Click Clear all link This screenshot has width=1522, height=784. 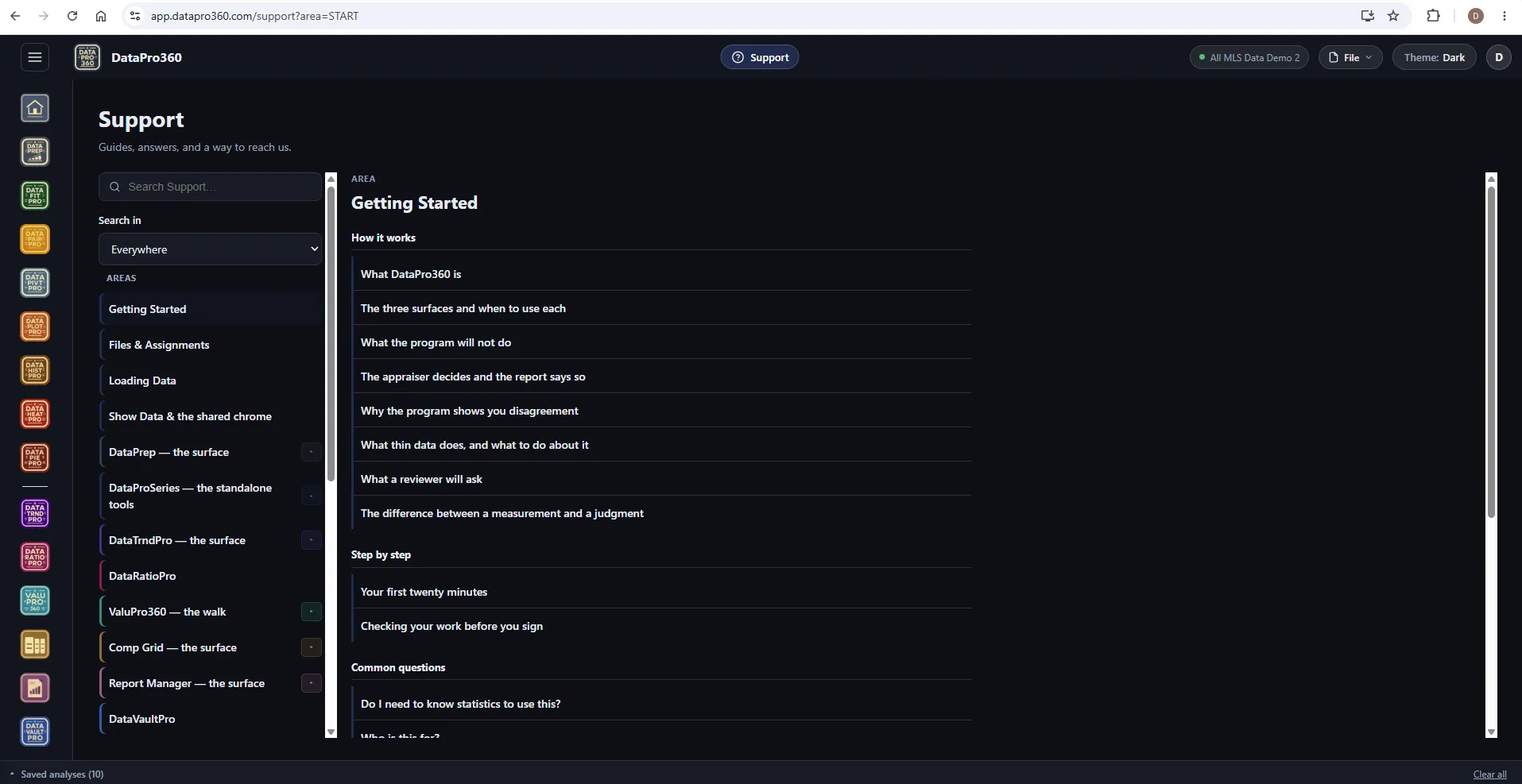click(x=1489, y=774)
